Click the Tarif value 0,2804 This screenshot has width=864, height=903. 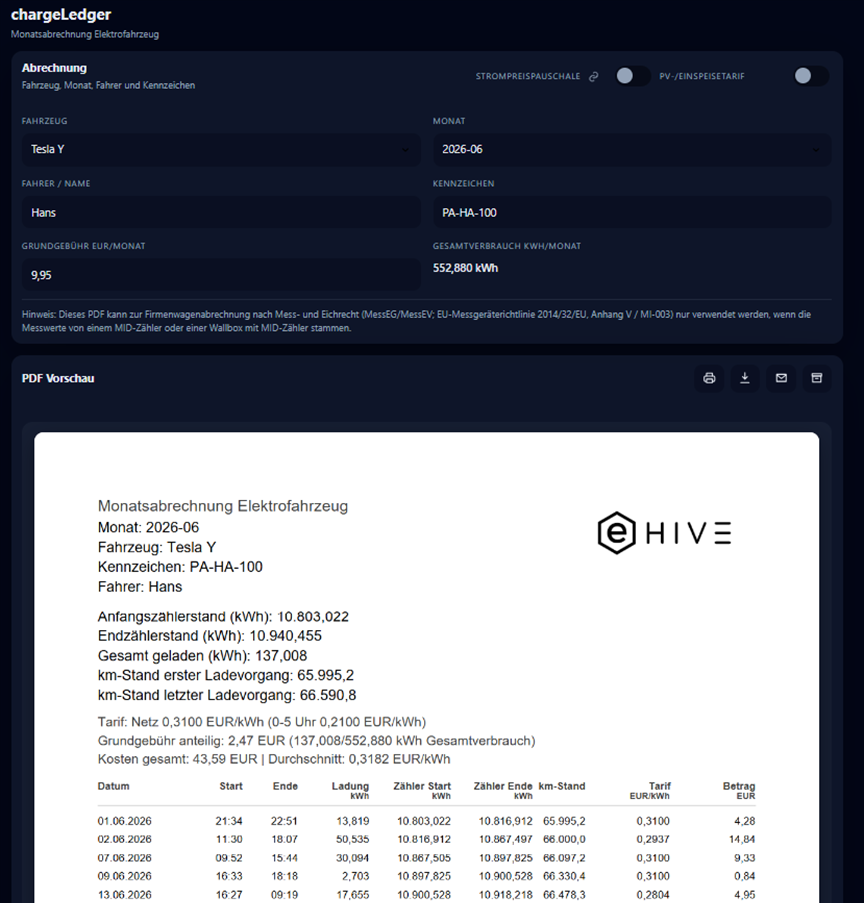653,895
